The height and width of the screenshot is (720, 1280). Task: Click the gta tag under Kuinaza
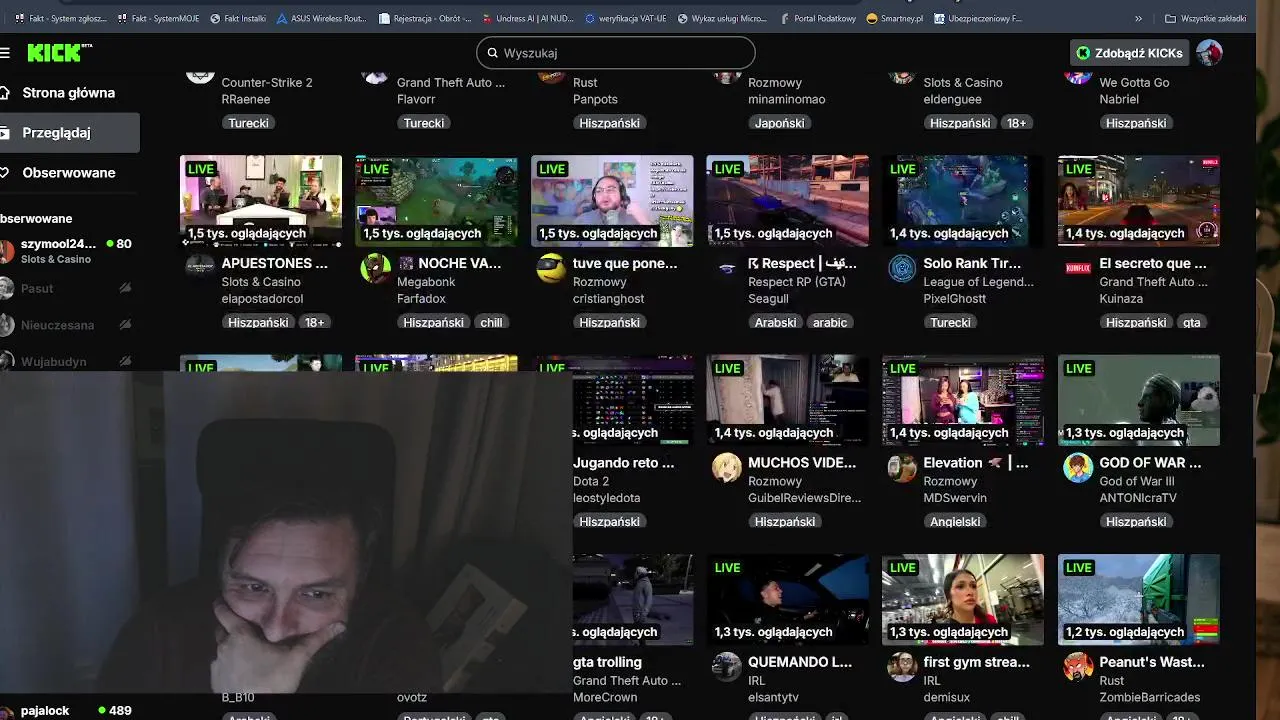tap(1191, 322)
